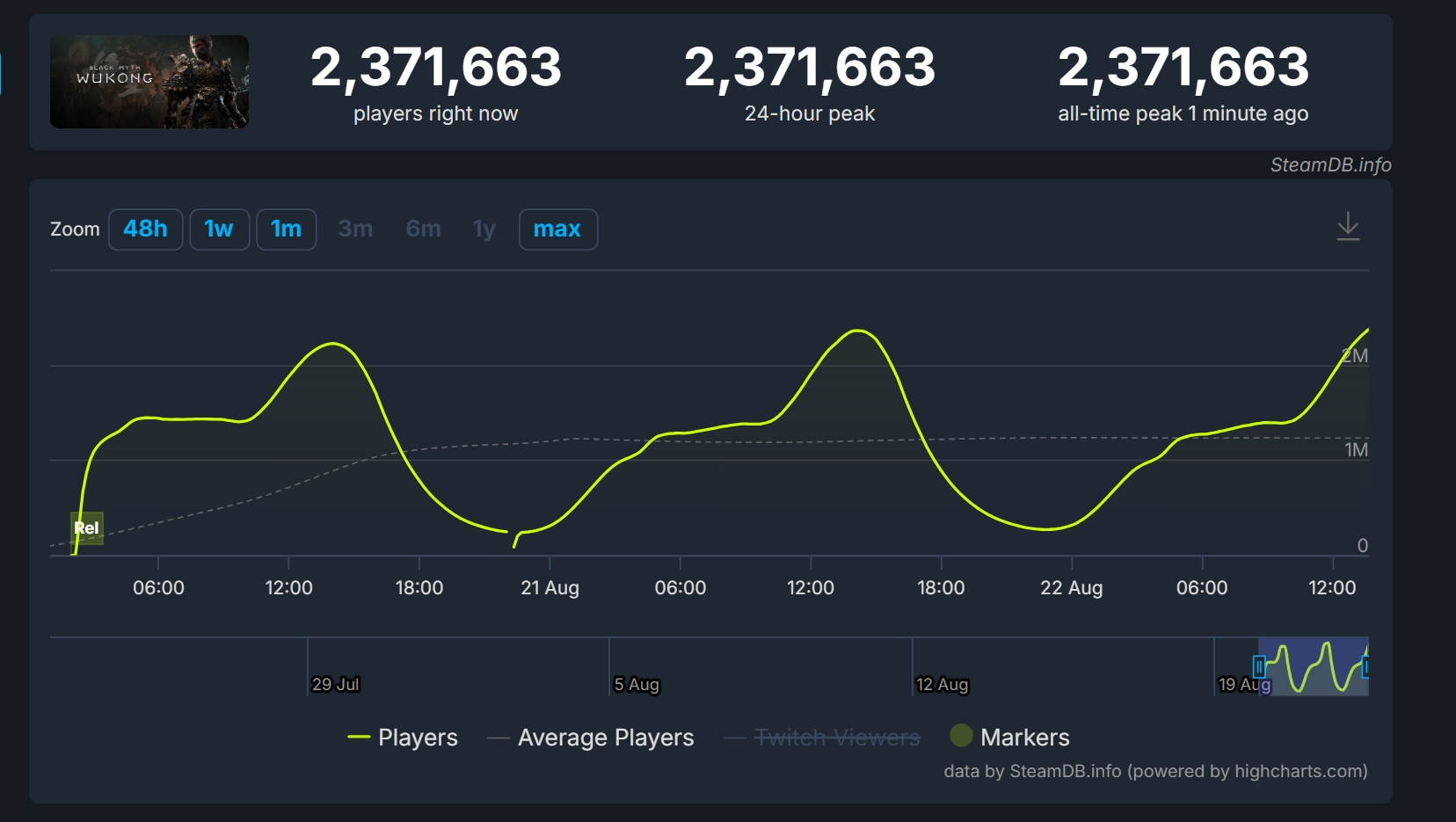Screen dimensions: 1456x822
Task: Toggle the Average Players series in legend
Action: pyautogui.click(x=591, y=738)
